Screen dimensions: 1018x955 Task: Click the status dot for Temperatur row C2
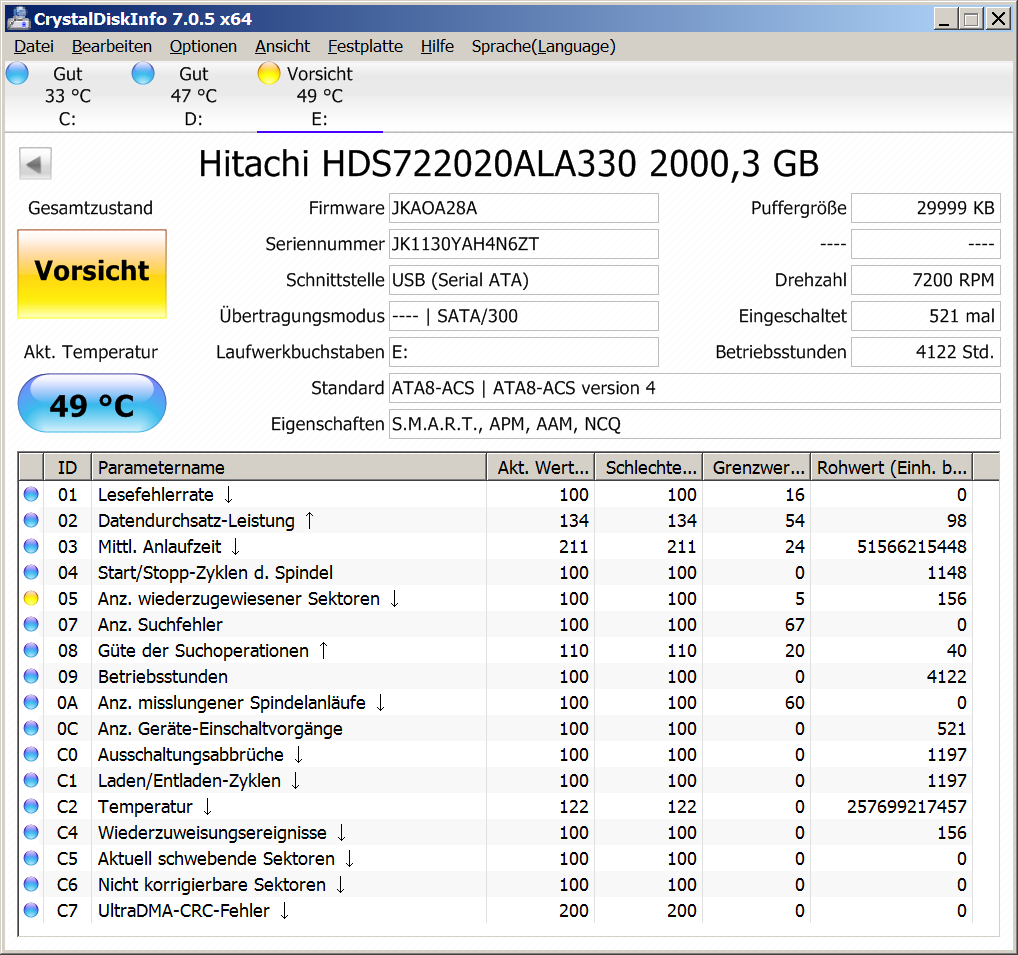click(x=31, y=806)
